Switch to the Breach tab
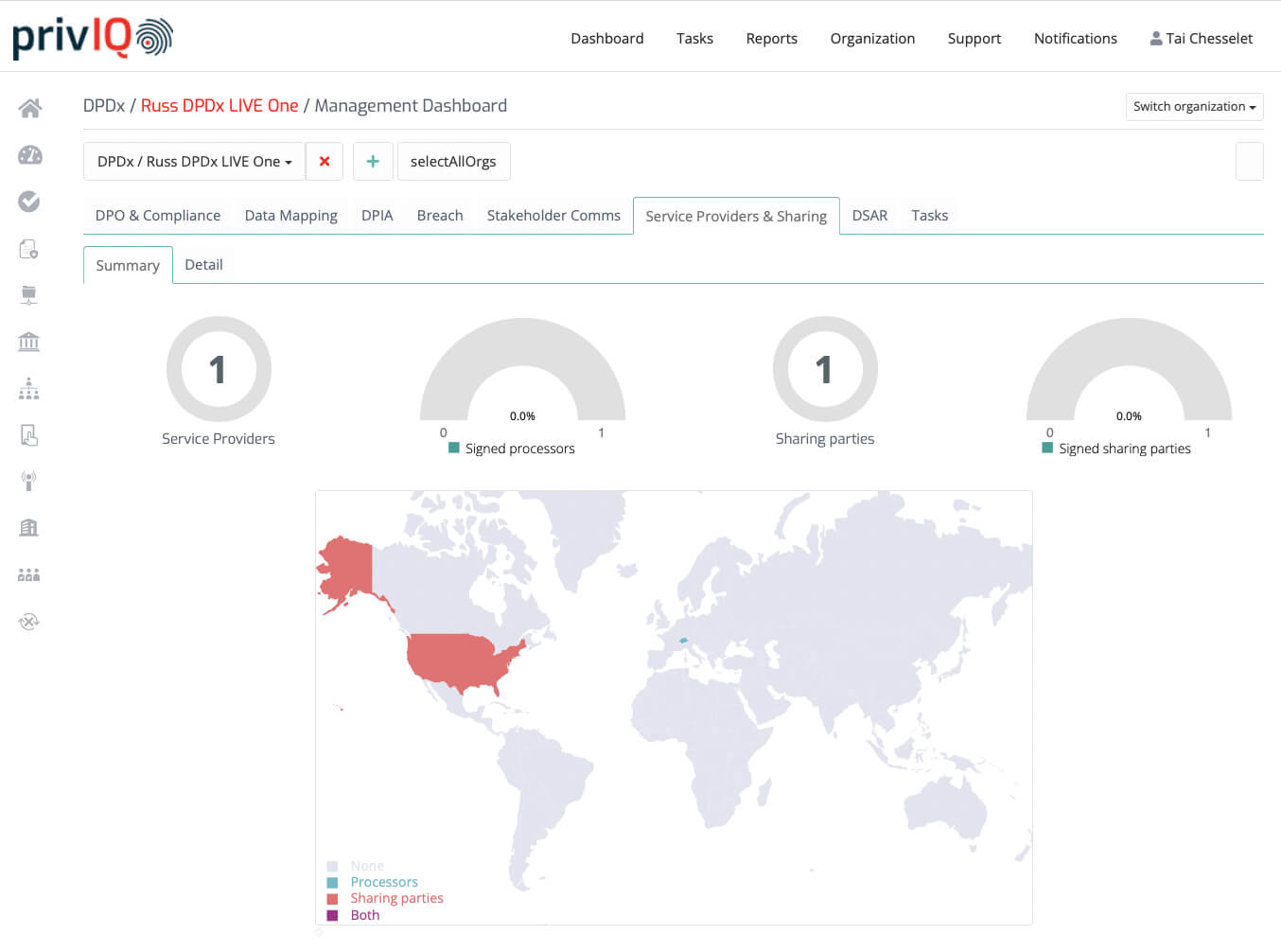1281x952 pixels. coord(440,215)
